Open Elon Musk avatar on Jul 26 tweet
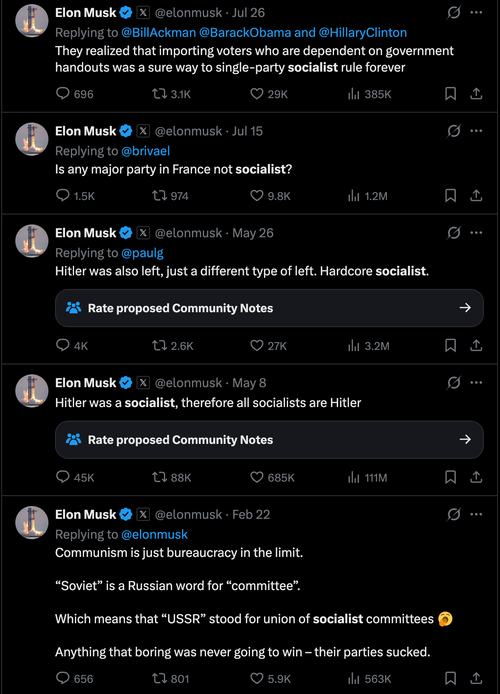 point(31,21)
